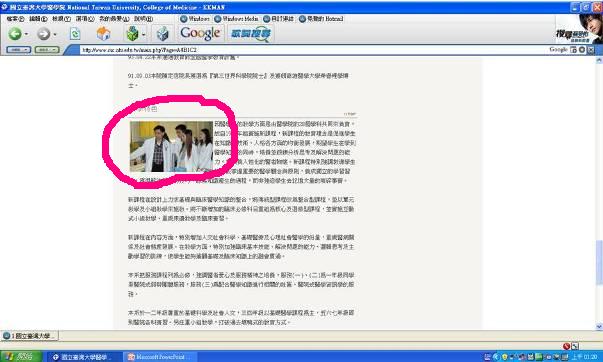Click the Home house icon
The width and height of the screenshot is (603, 362).
103,34
